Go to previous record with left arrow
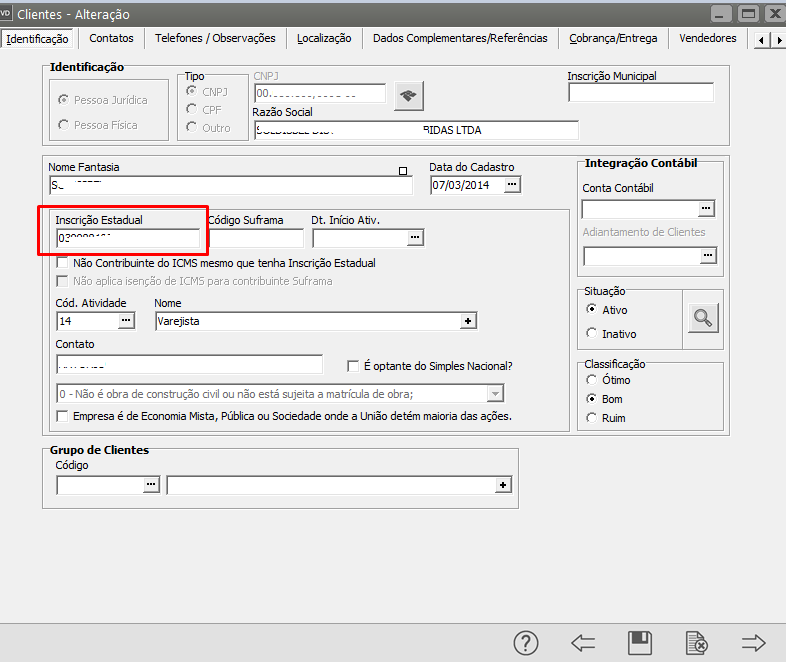786x662 pixels. [583, 643]
